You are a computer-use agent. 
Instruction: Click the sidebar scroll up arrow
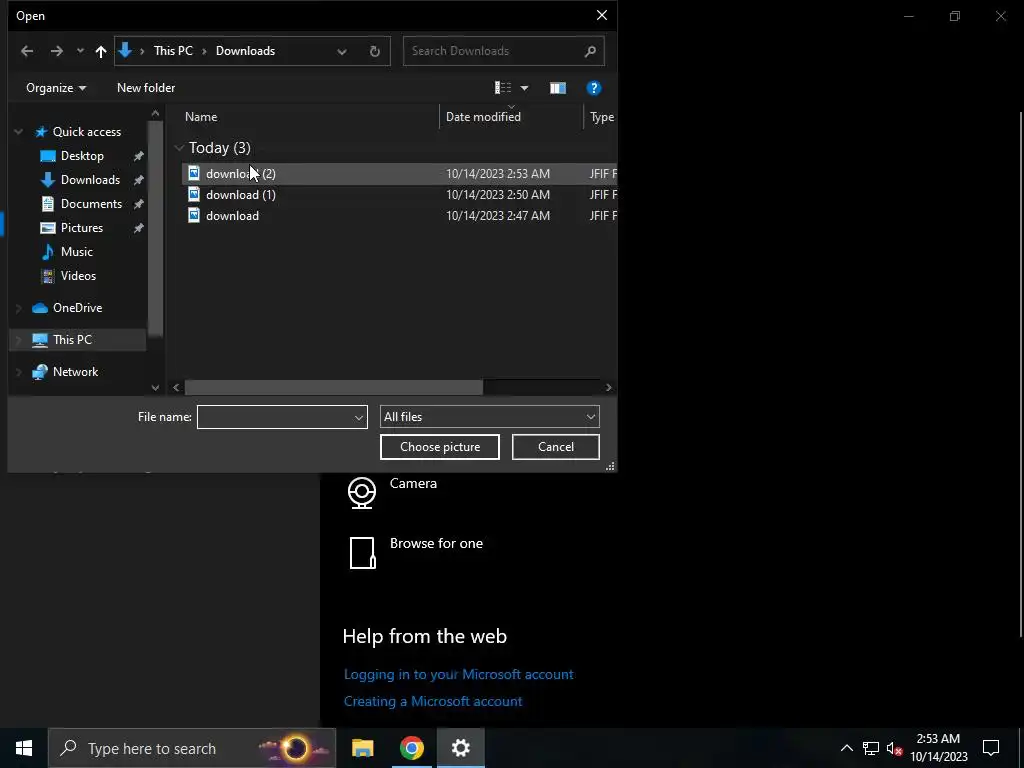155,114
